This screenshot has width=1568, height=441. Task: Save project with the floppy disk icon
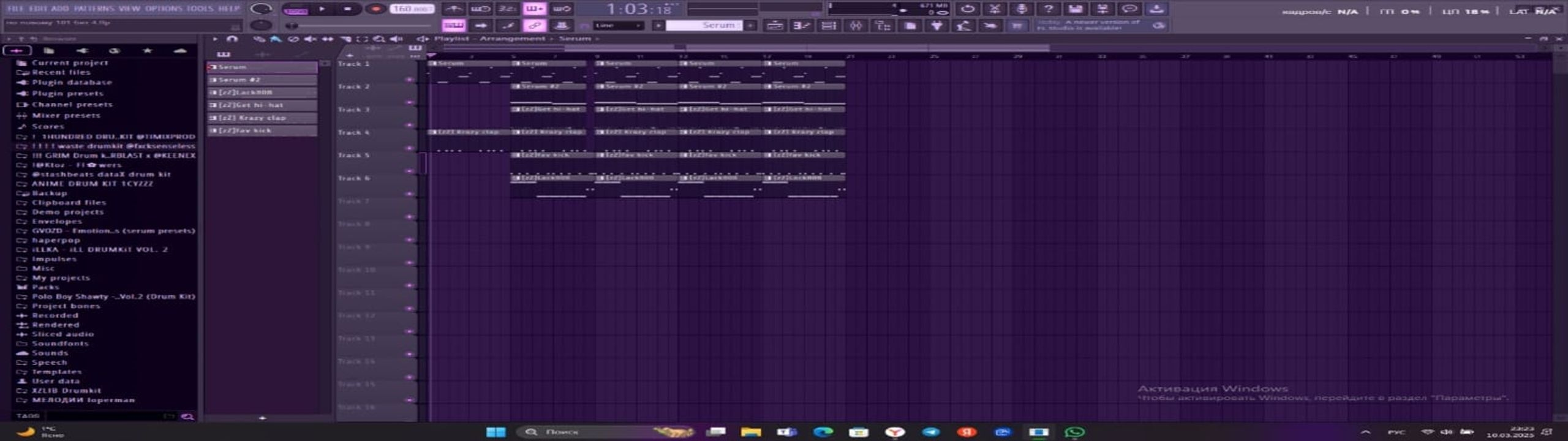(x=1076, y=9)
